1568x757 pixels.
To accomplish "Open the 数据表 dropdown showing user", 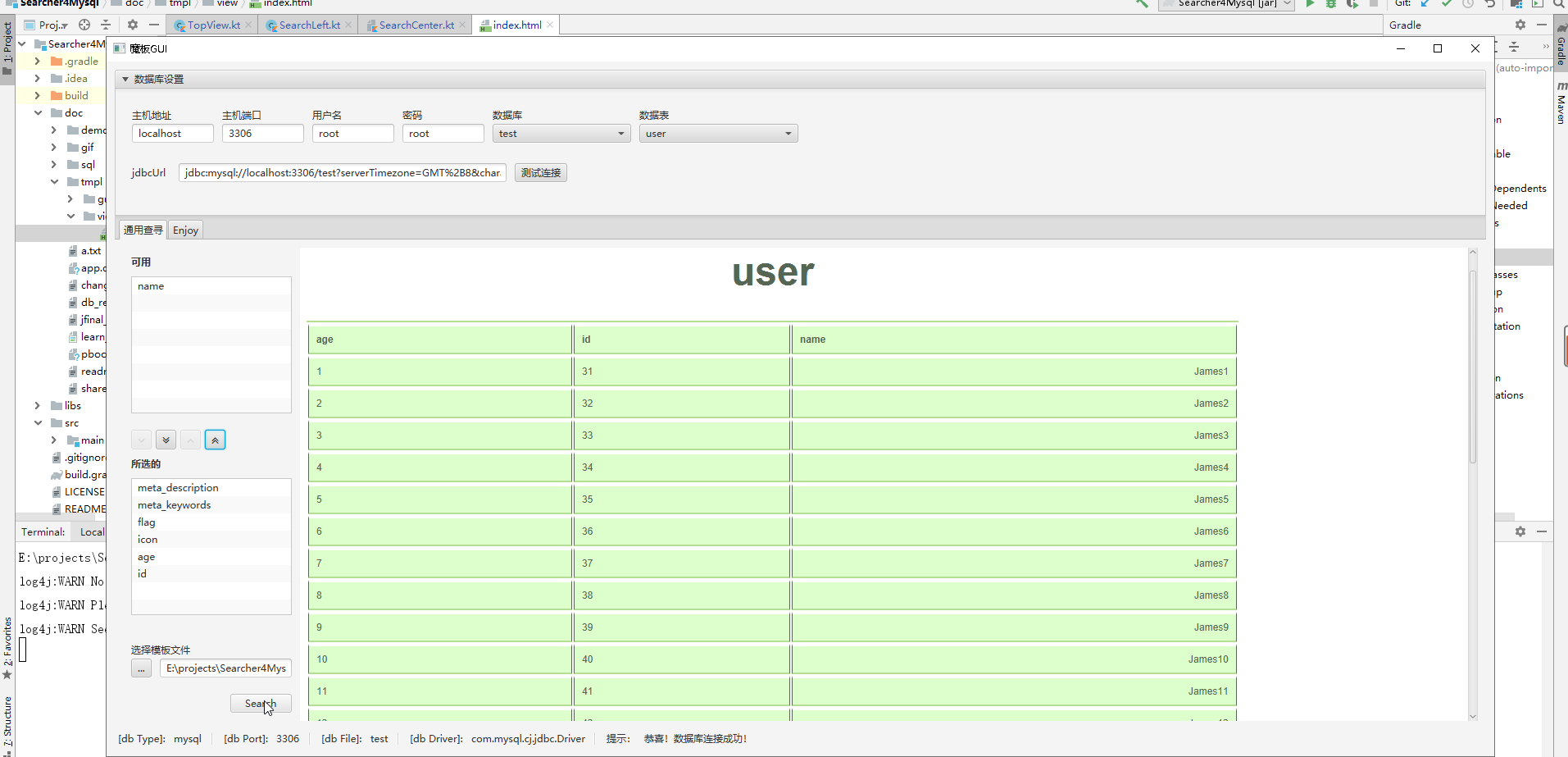I will coord(718,134).
